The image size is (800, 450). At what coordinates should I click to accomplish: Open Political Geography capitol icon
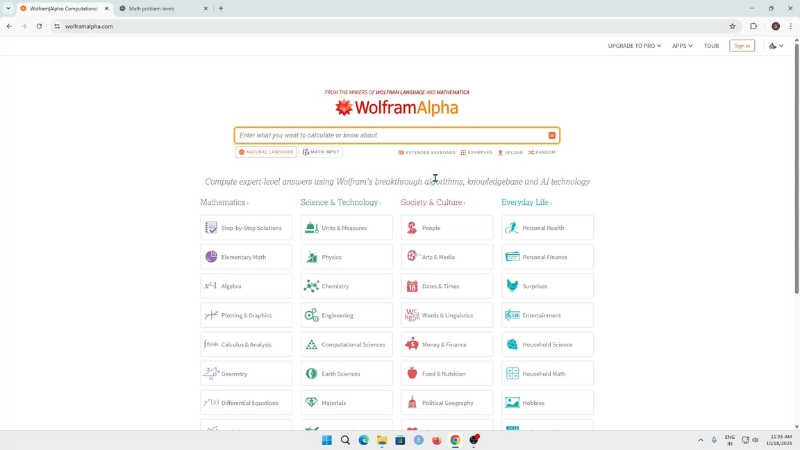pyautogui.click(x=412, y=403)
